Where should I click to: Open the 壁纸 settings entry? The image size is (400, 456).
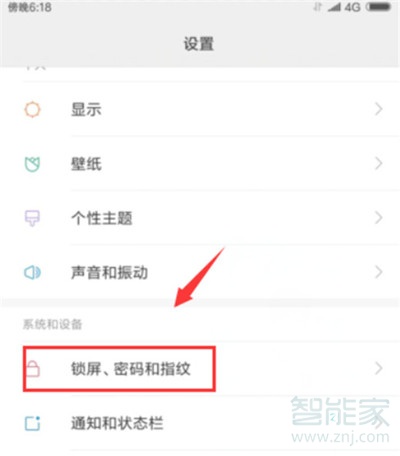pyautogui.click(x=200, y=164)
